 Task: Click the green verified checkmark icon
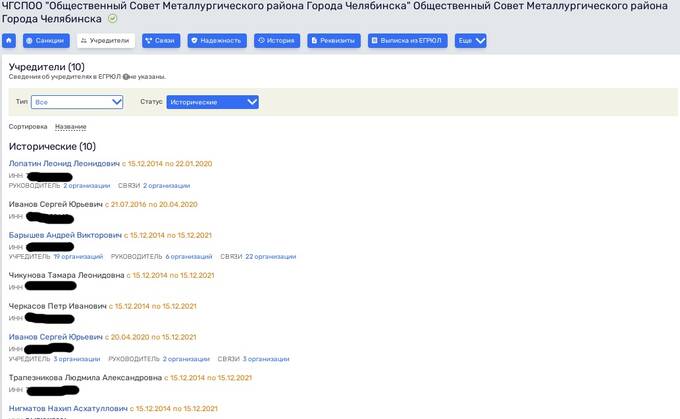tap(112, 19)
